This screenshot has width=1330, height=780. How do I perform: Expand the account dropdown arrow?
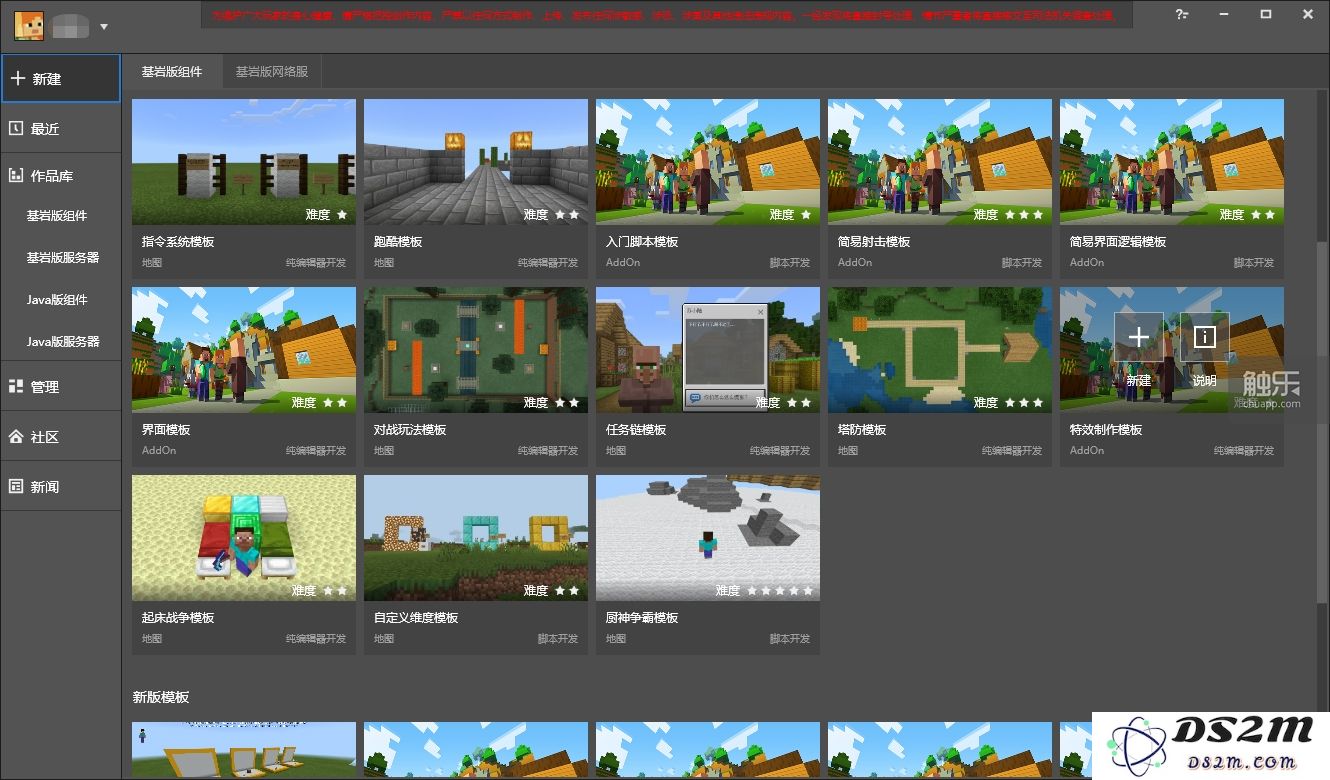pos(104,27)
